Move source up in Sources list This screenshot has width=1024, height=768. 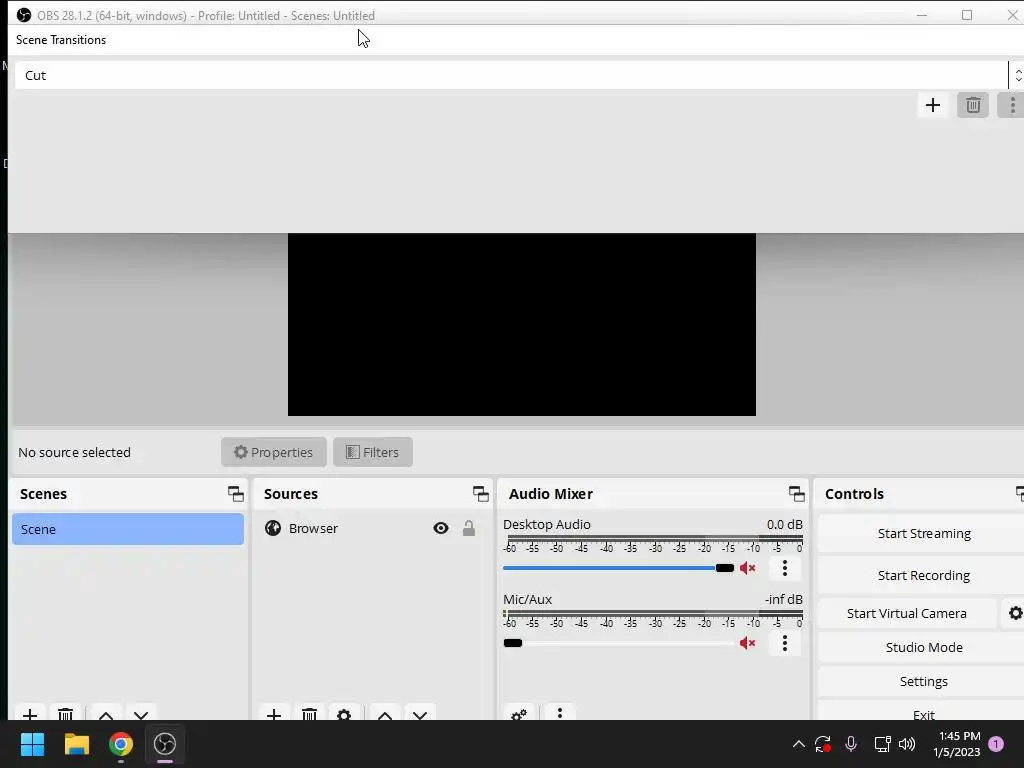pos(385,713)
